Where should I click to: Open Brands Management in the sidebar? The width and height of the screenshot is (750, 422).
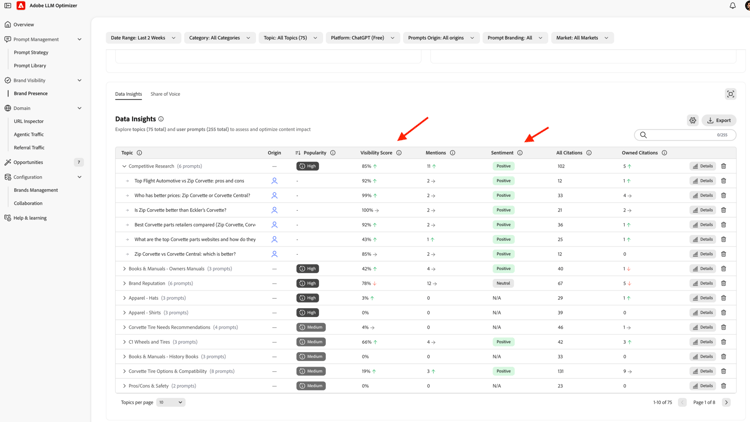pos(36,190)
